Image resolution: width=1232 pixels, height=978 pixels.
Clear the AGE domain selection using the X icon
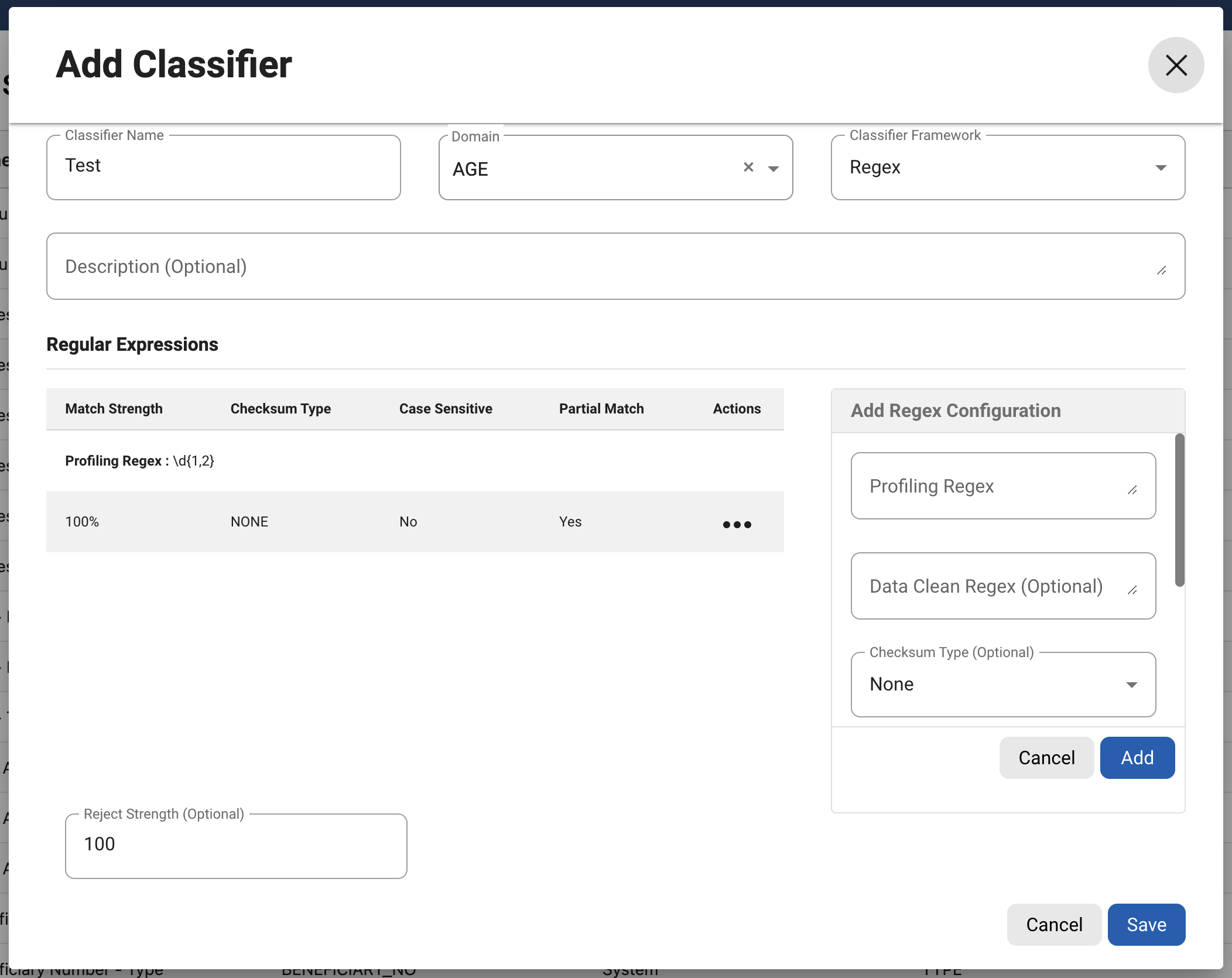click(x=748, y=167)
